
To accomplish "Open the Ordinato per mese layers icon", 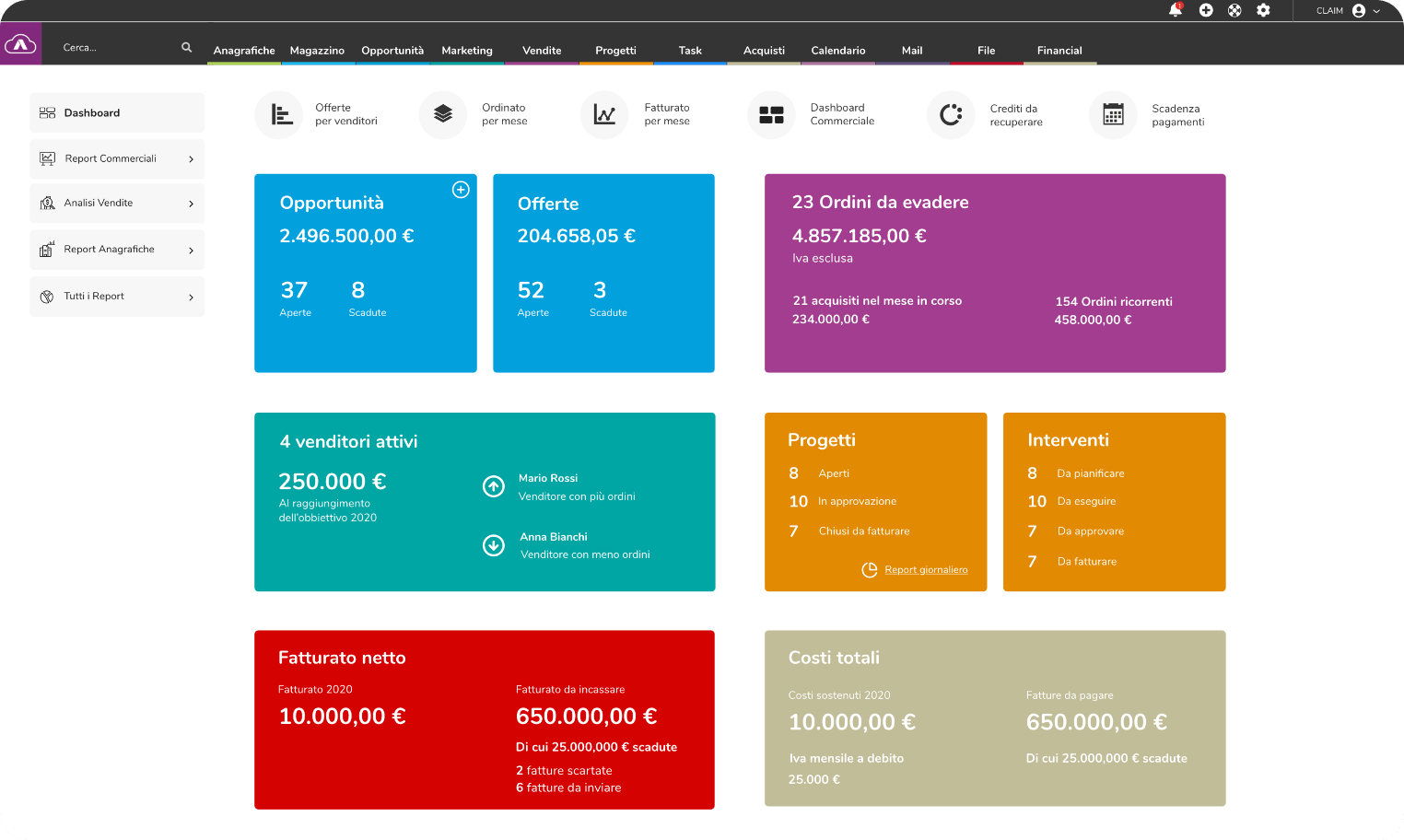I will pos(443,115).
